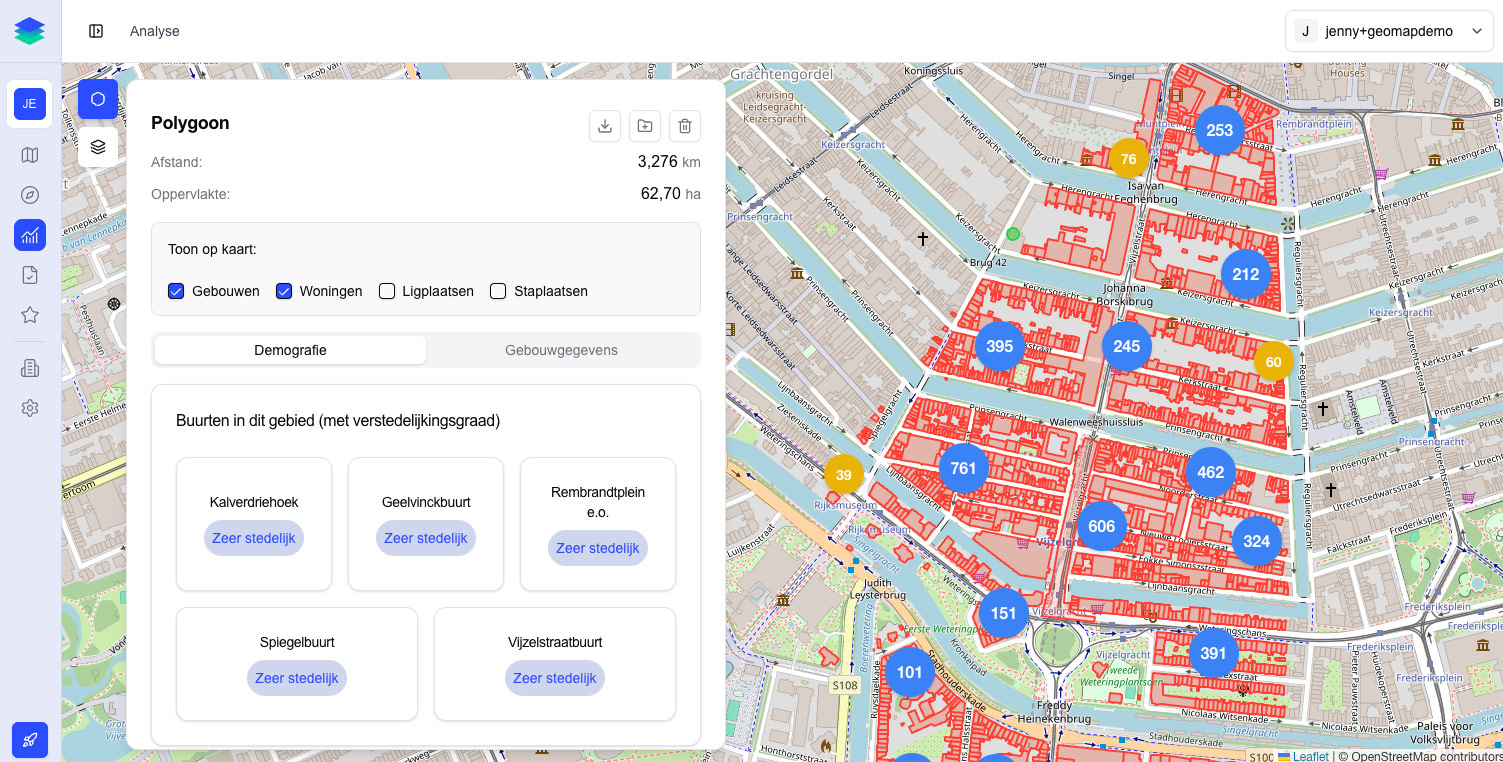Open the jenny+geomapdemo account dropdown

click(x=1389, y=31)
